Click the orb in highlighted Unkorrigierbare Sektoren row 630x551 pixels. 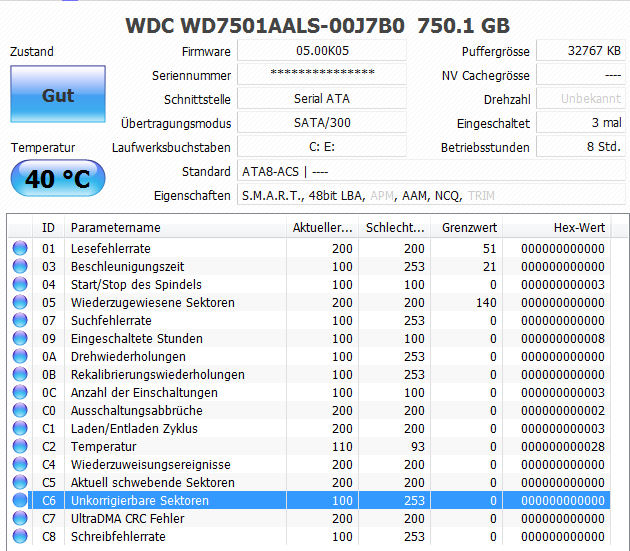20,500
